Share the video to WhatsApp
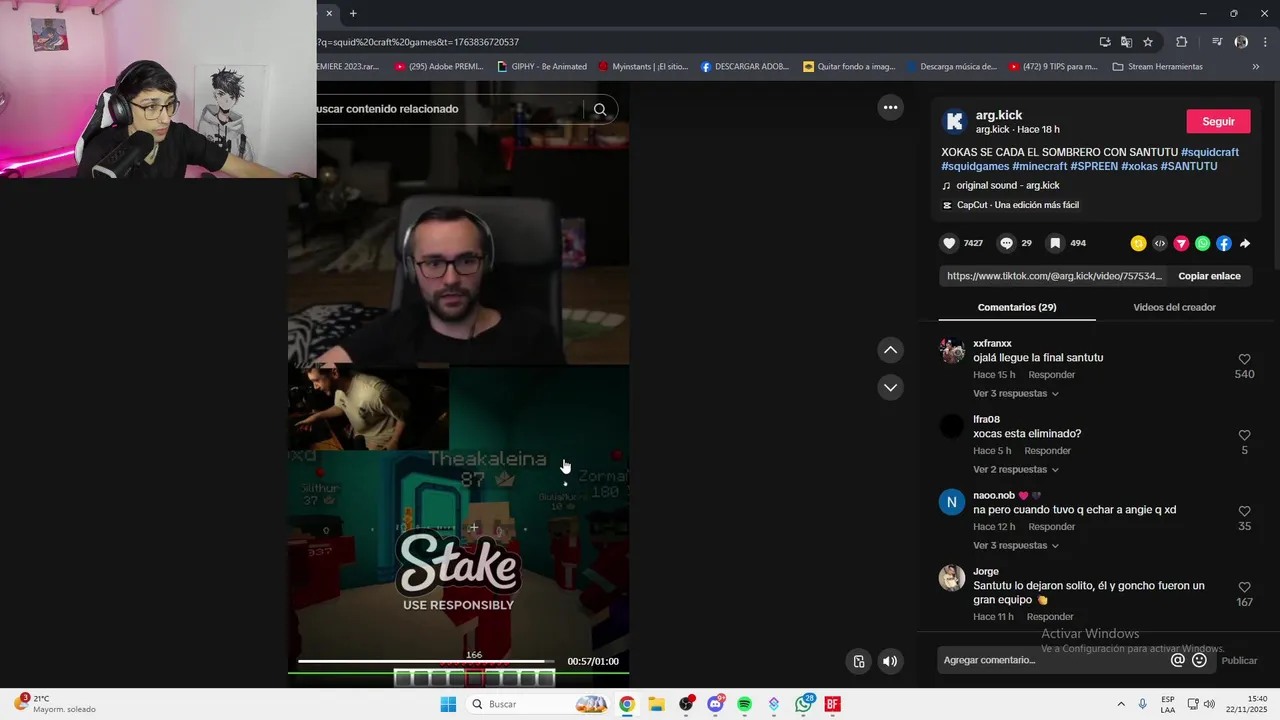1280x720 pixels. pyautogui.click(x=1202, y=243)
